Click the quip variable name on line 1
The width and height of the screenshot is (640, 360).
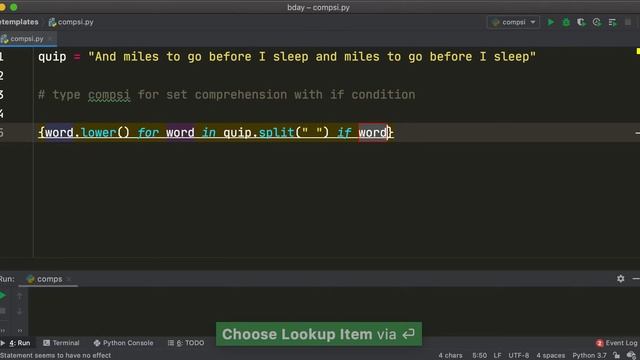tap(52, 57)
